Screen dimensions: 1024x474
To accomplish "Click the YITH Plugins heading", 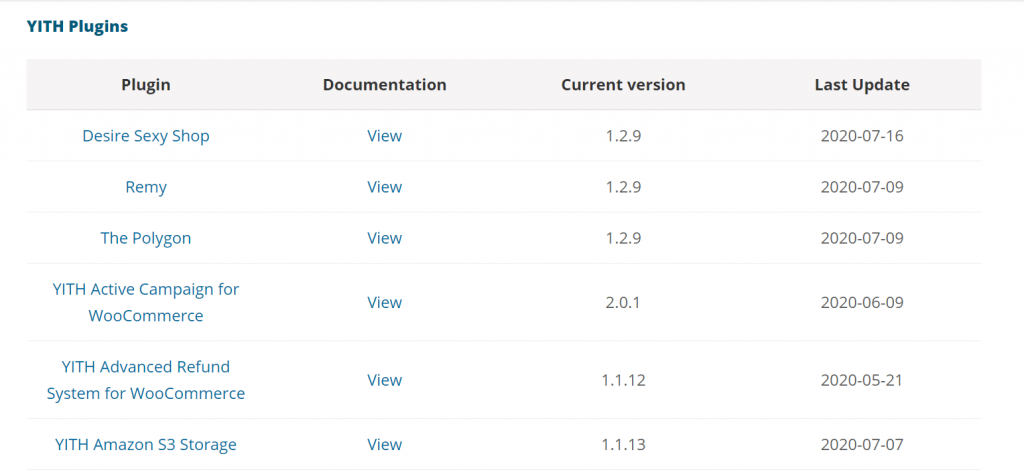I will point(77,27).
